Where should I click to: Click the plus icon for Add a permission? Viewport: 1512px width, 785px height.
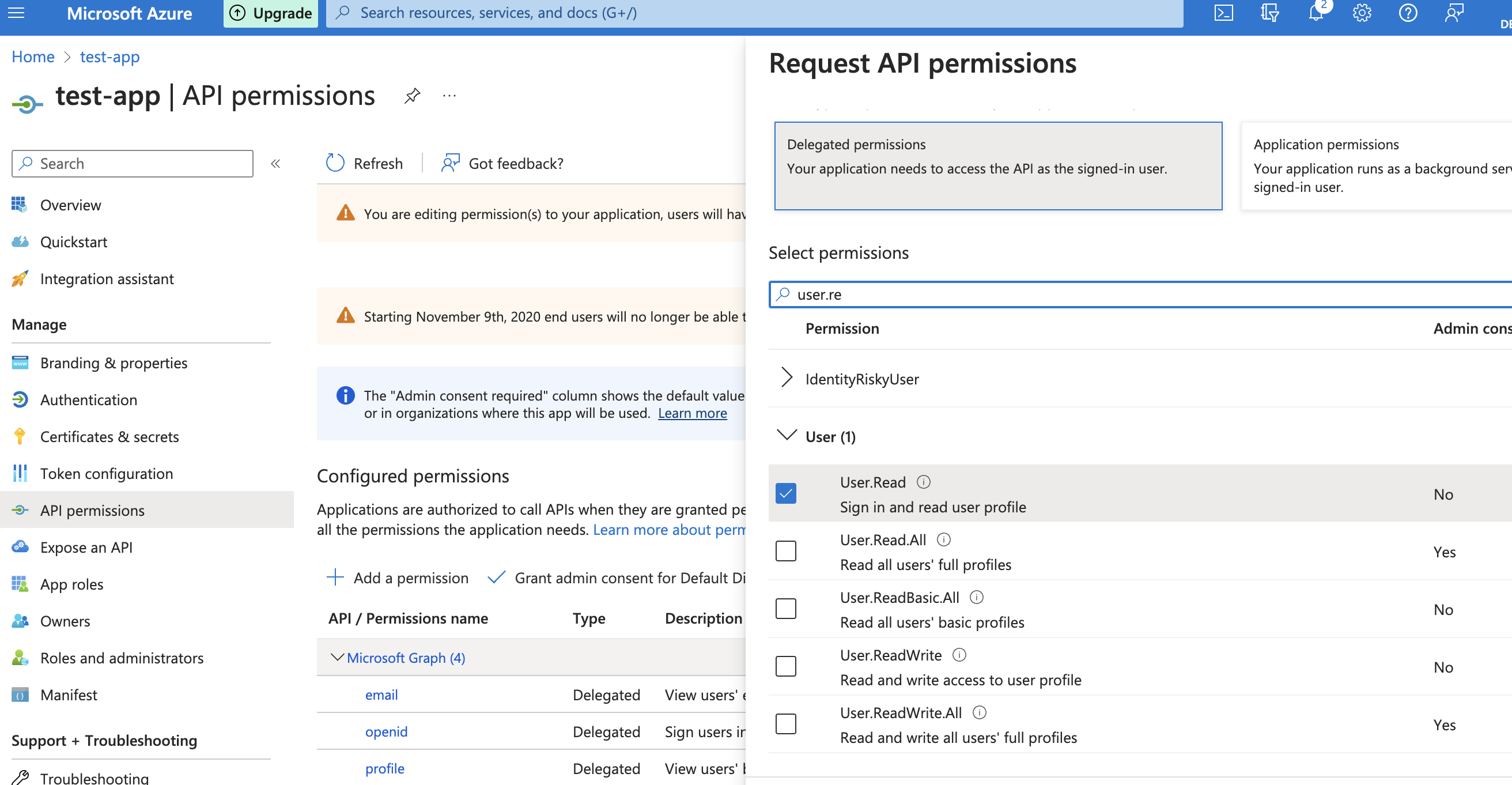[335, 577]
